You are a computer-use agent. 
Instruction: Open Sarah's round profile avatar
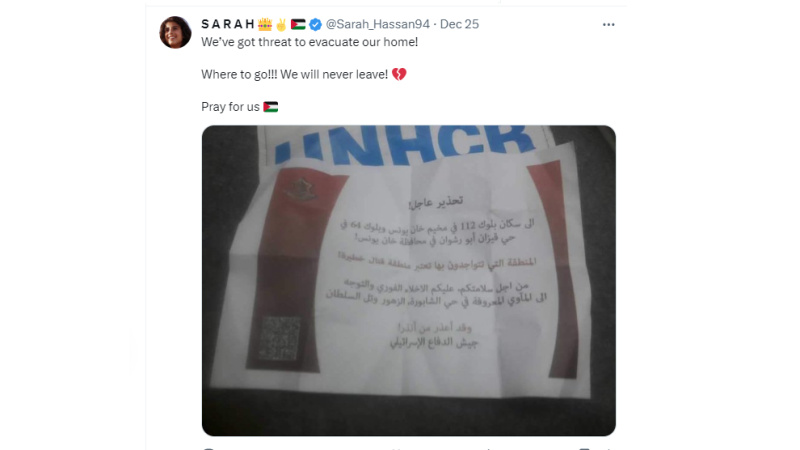tap(175, 32)
